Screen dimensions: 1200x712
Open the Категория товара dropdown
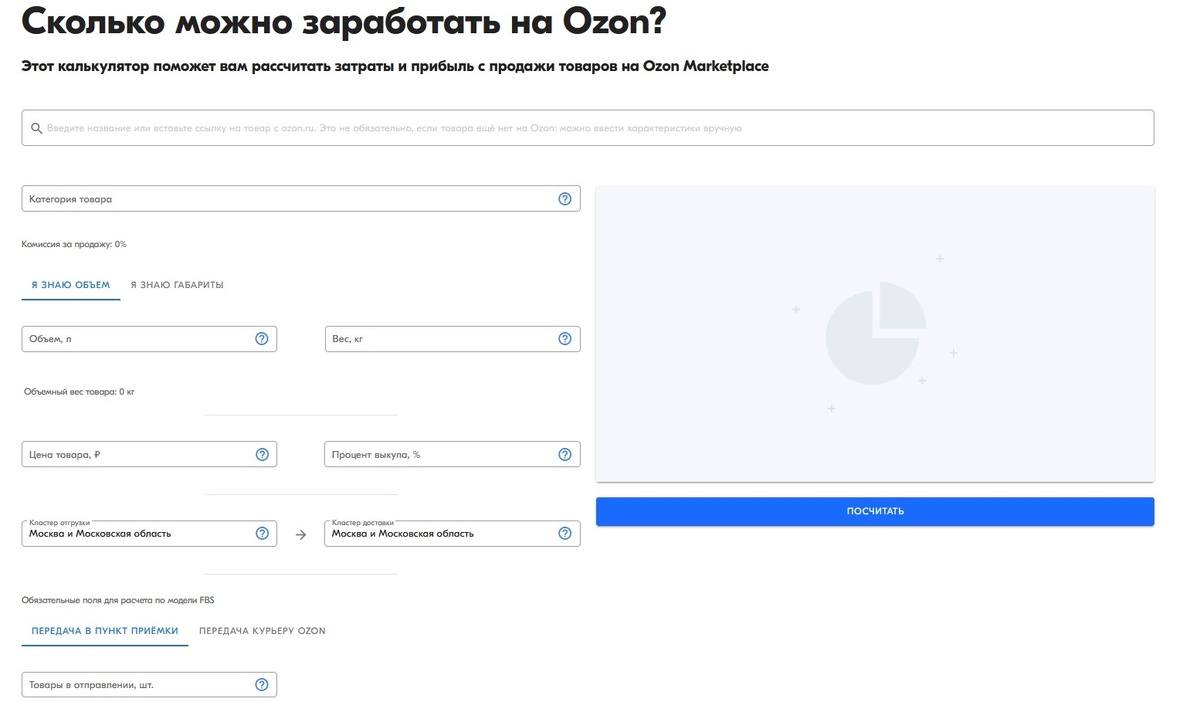[x=301, y=199]
